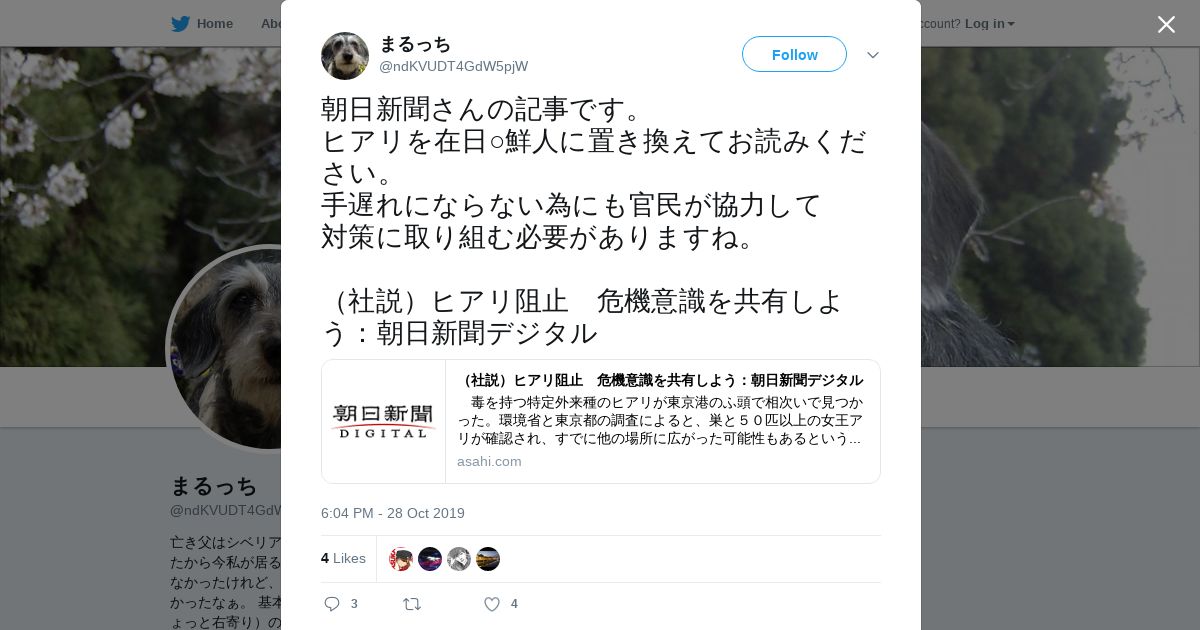Screen dimensions: 1200x630
Task: Open the Log in dropdown
Action: 990,23
